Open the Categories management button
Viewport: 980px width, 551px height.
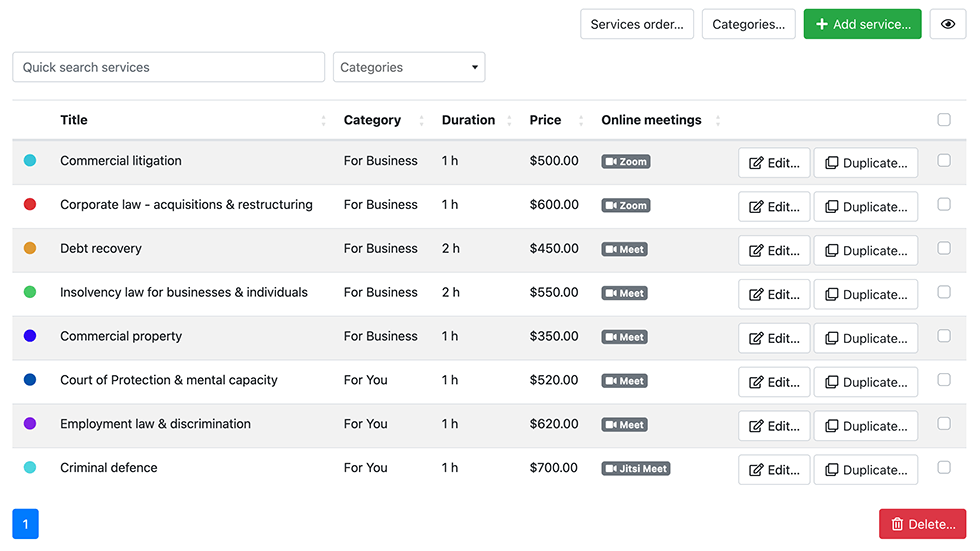(x=748, y=24)
